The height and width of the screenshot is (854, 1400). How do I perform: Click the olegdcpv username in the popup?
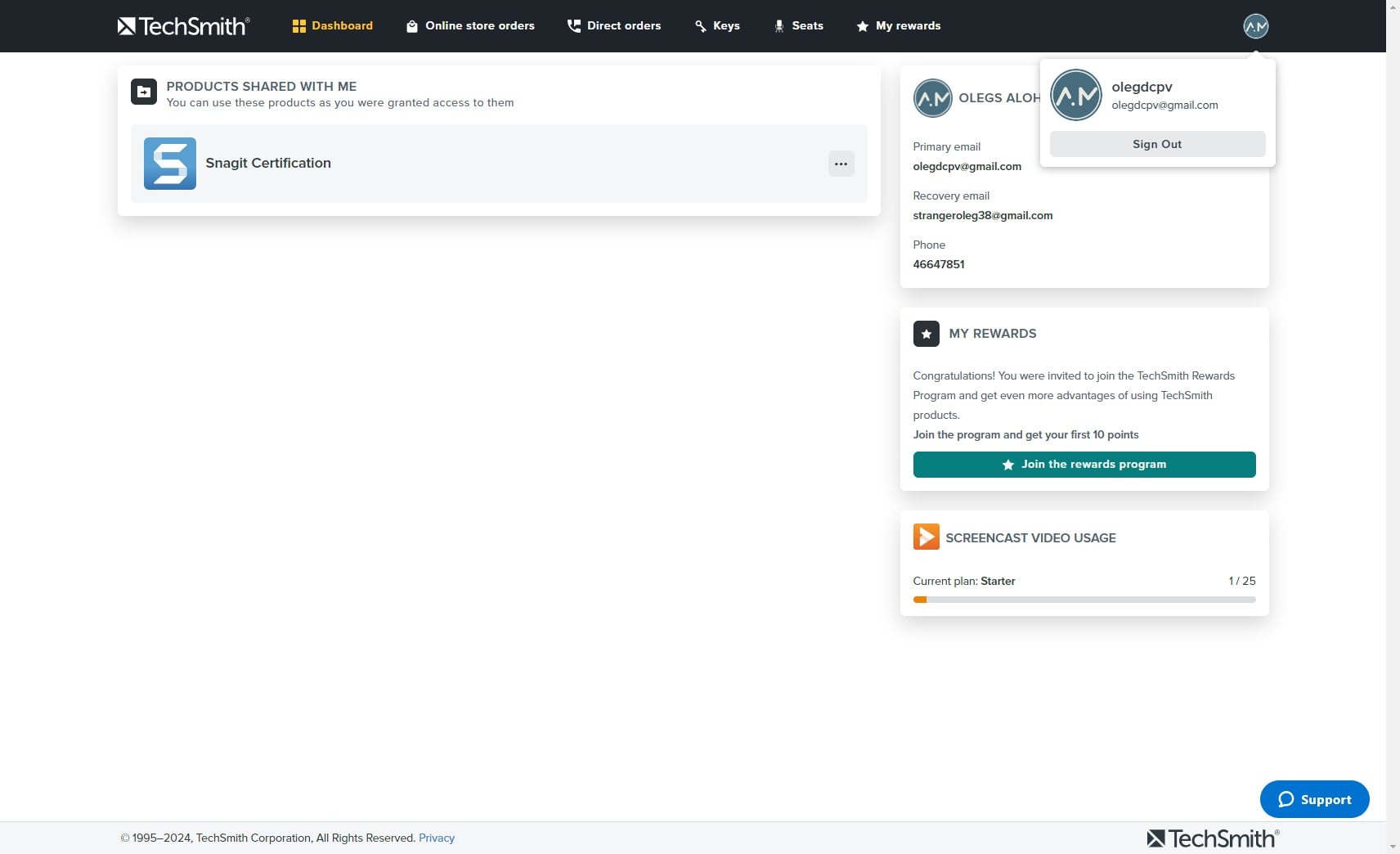[1142, 87]
